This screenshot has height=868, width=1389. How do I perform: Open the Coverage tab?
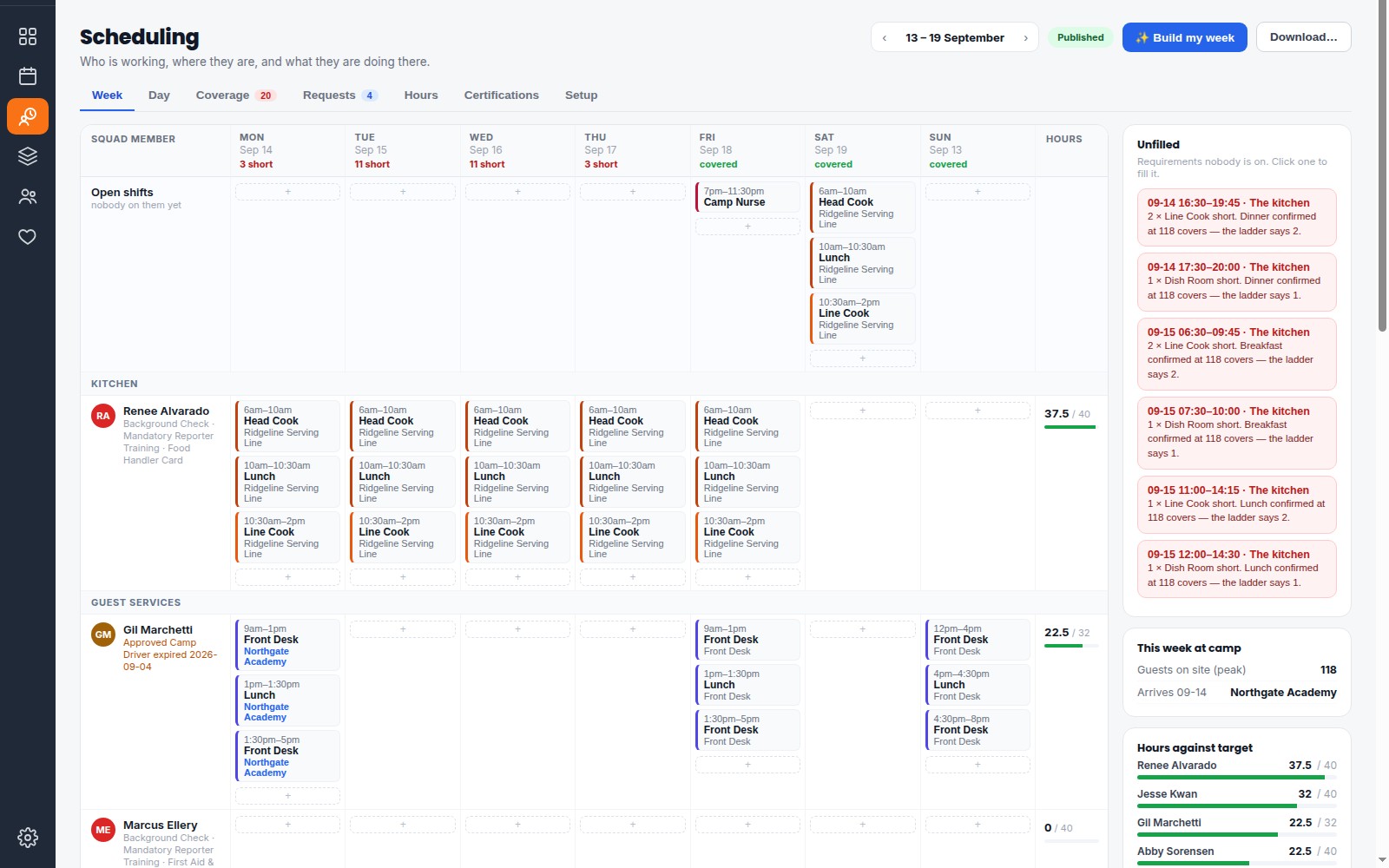(x=234, y=95)
